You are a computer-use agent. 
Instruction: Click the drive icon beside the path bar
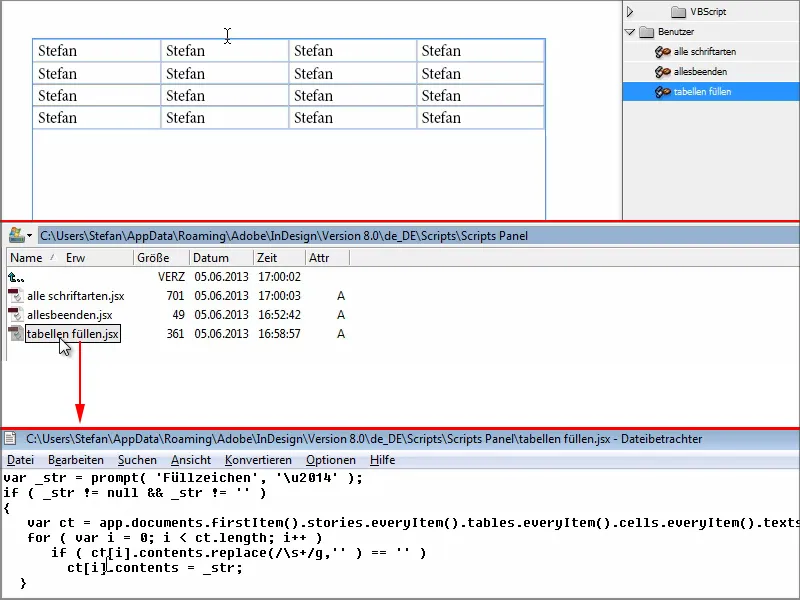coord(16,235)
